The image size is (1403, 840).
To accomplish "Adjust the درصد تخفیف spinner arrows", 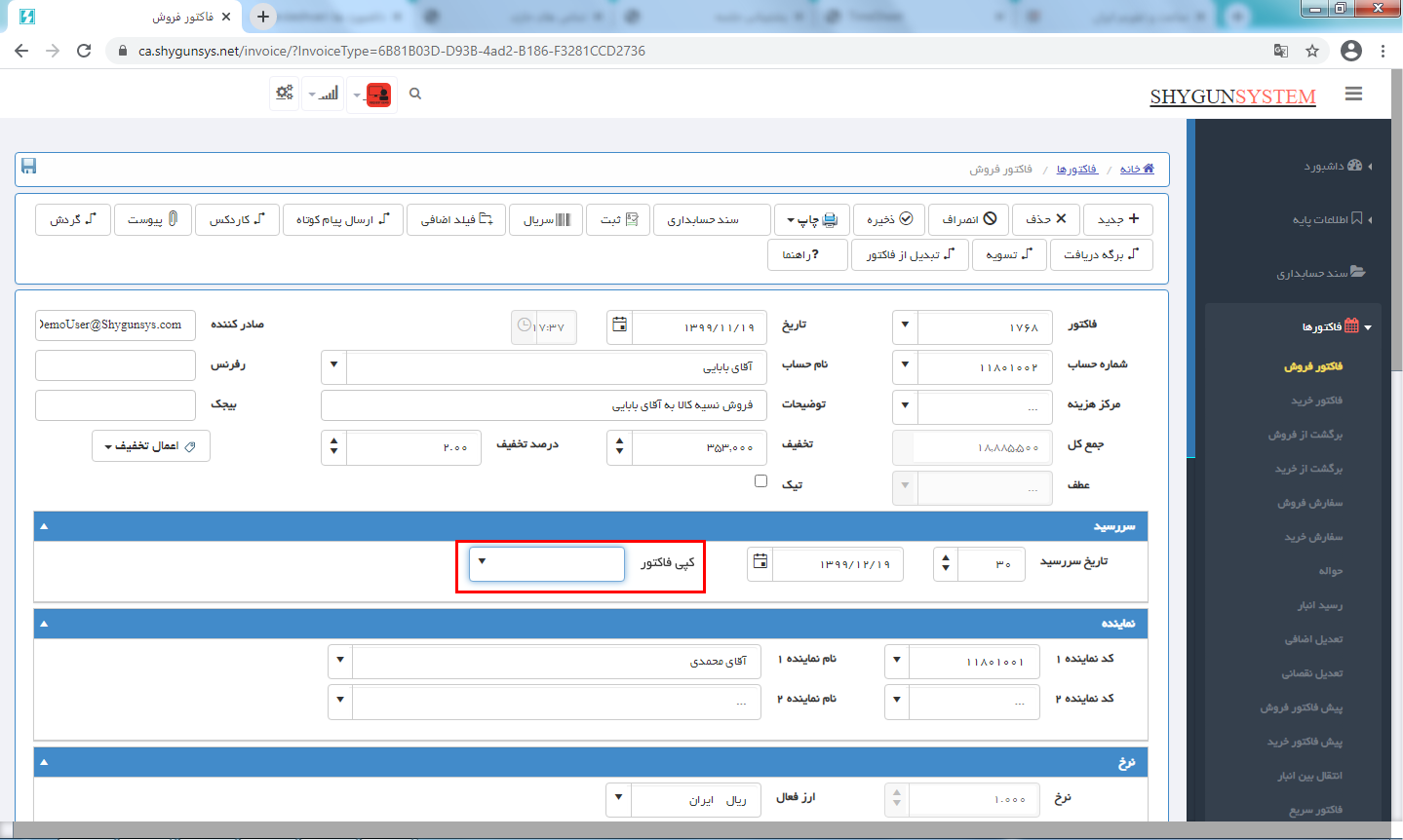I will [334, 446].
